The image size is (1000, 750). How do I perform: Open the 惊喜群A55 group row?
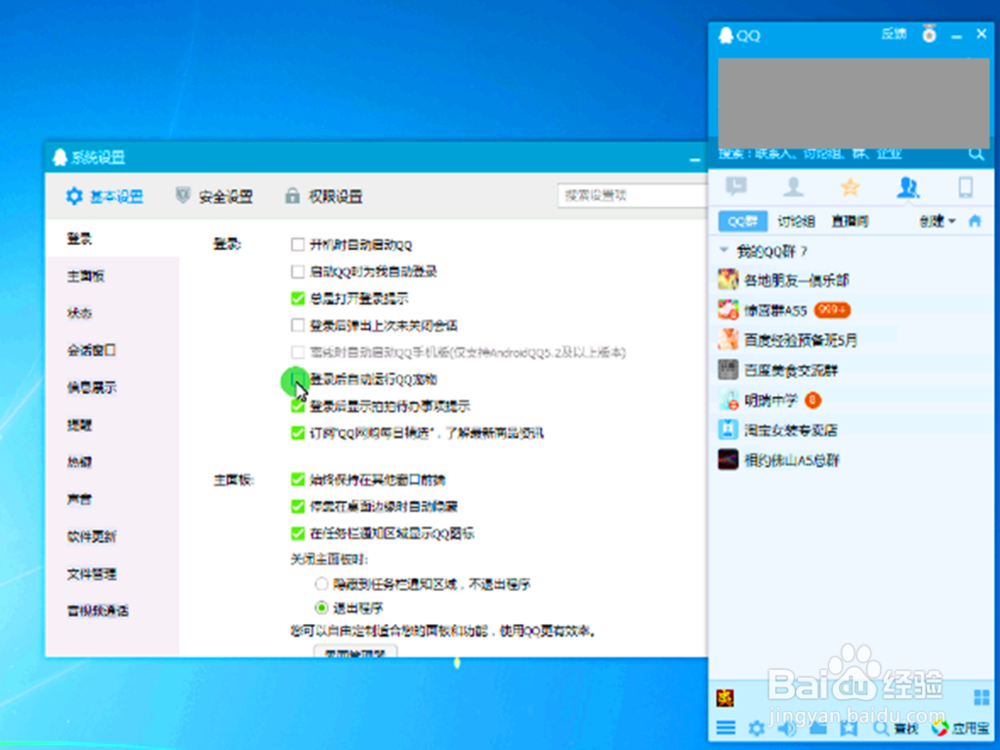pyautogui.click(x=851, y=310)
